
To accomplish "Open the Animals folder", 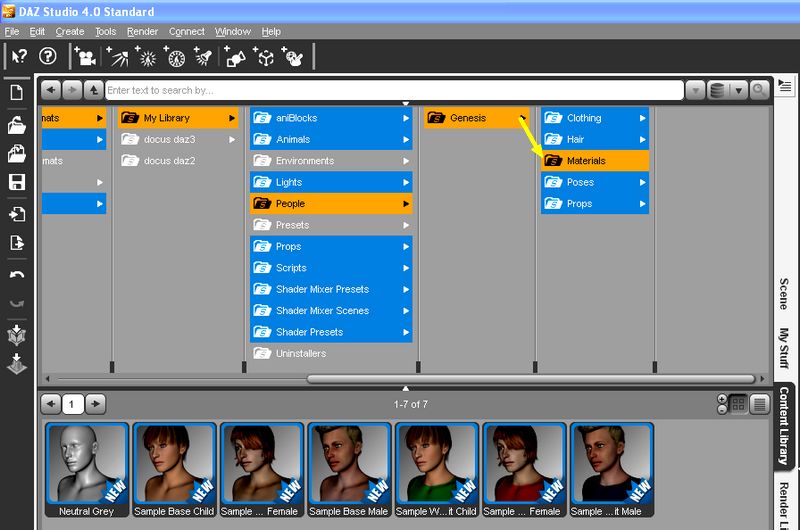I will tap(331, 139).
